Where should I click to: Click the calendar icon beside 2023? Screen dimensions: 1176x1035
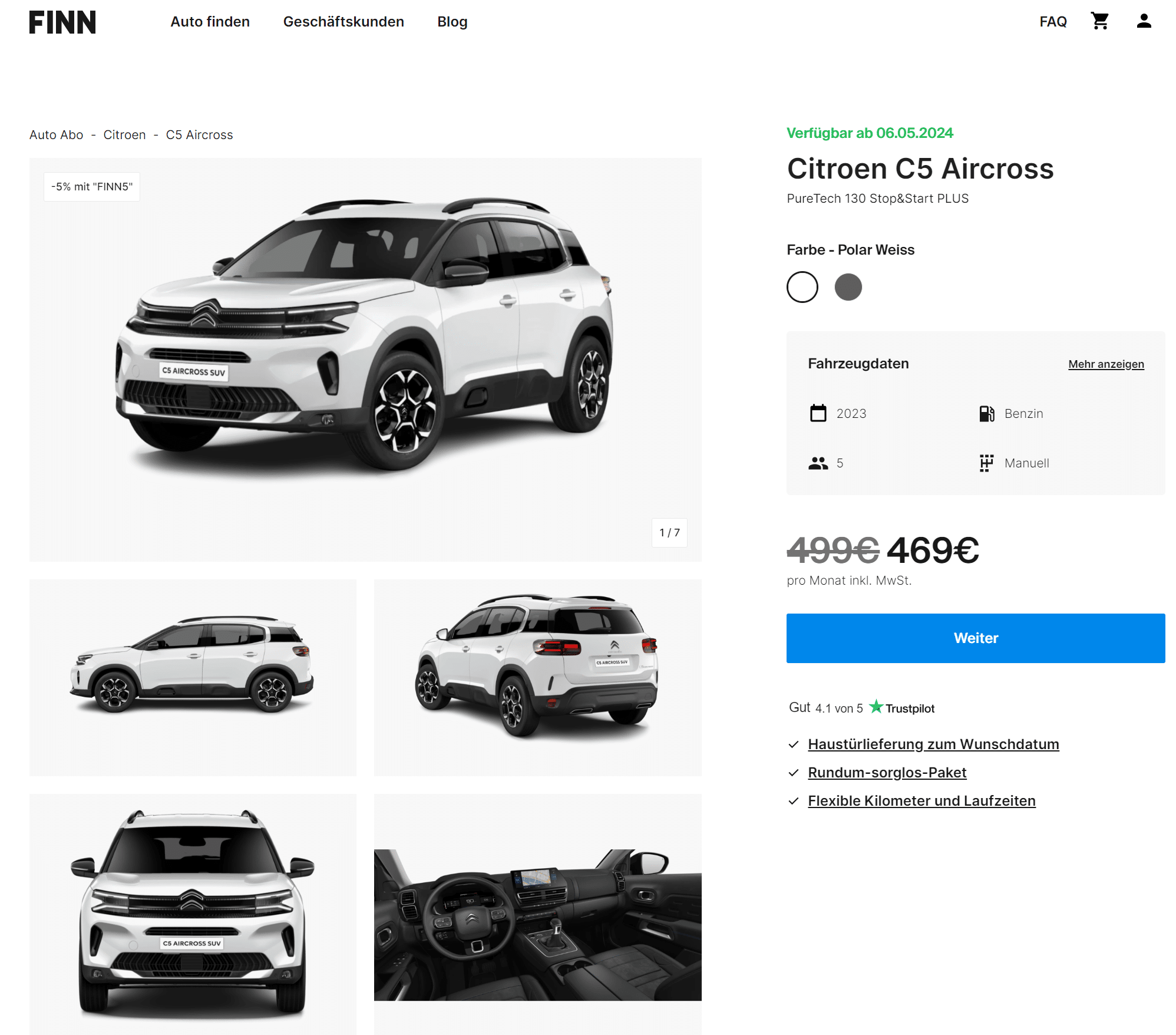pyautogui.click(x=818, y=413)
